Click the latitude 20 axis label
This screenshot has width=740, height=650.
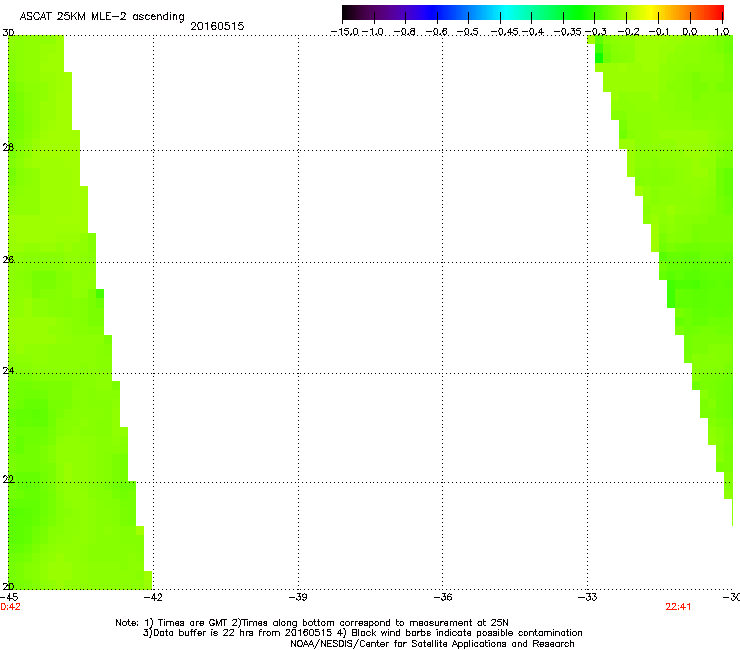(8, 586)
